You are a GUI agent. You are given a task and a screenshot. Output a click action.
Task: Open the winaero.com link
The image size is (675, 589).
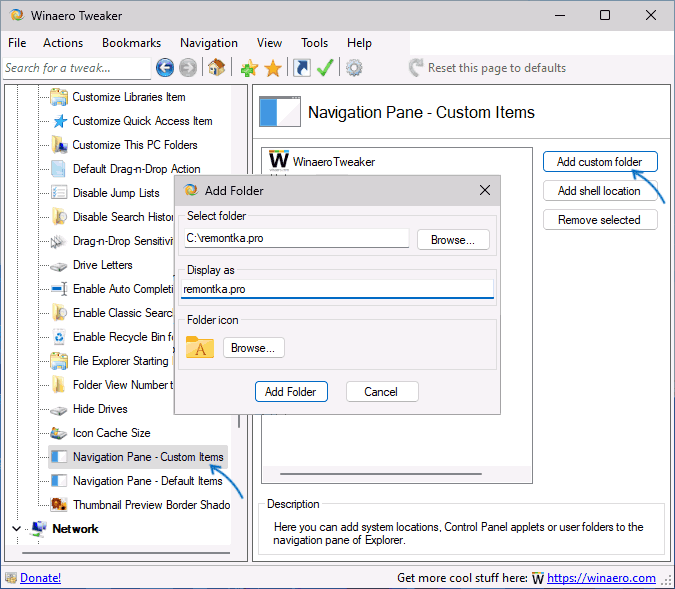(601, 578)
